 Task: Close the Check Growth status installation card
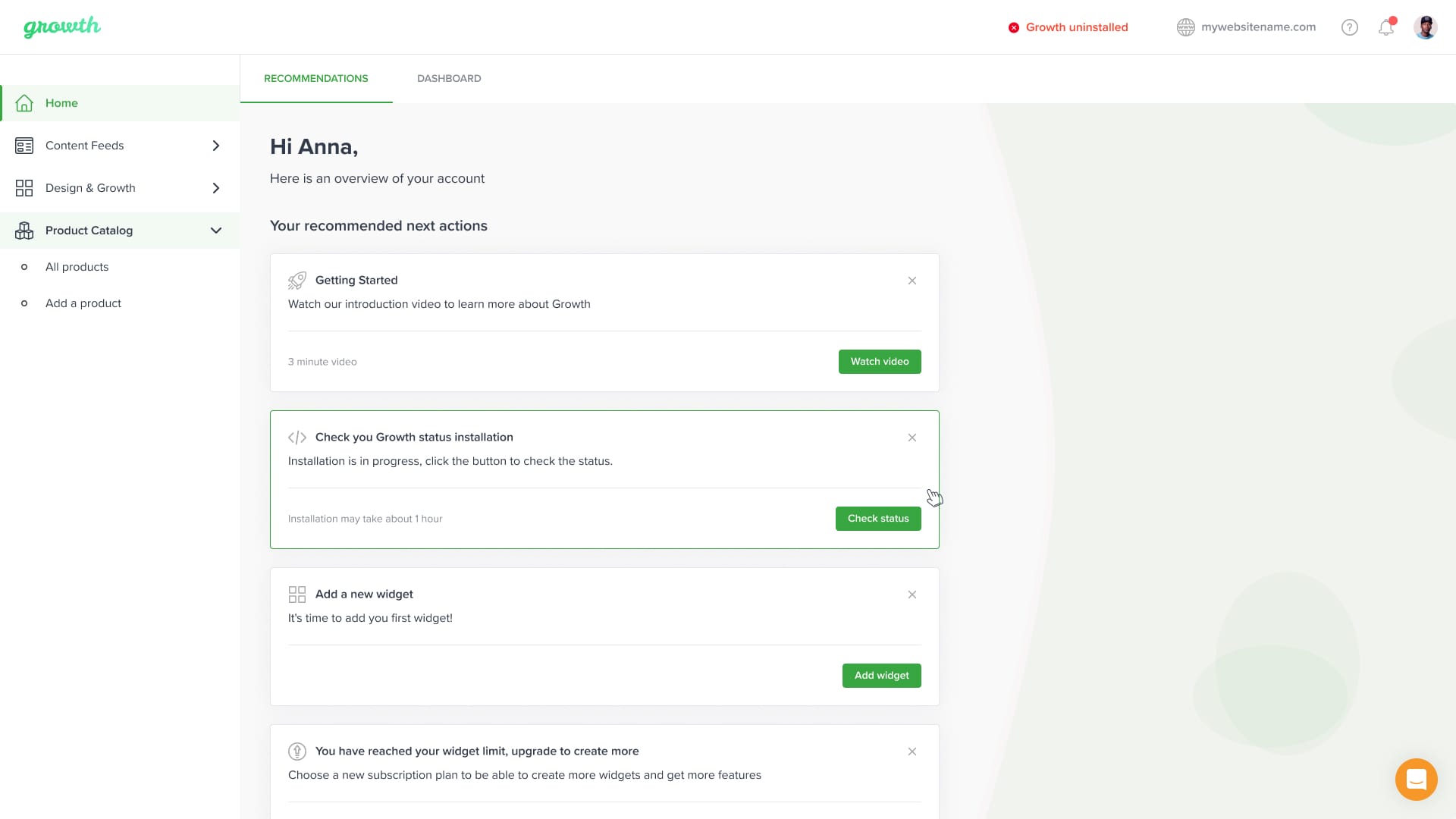(x=912, y=438)
